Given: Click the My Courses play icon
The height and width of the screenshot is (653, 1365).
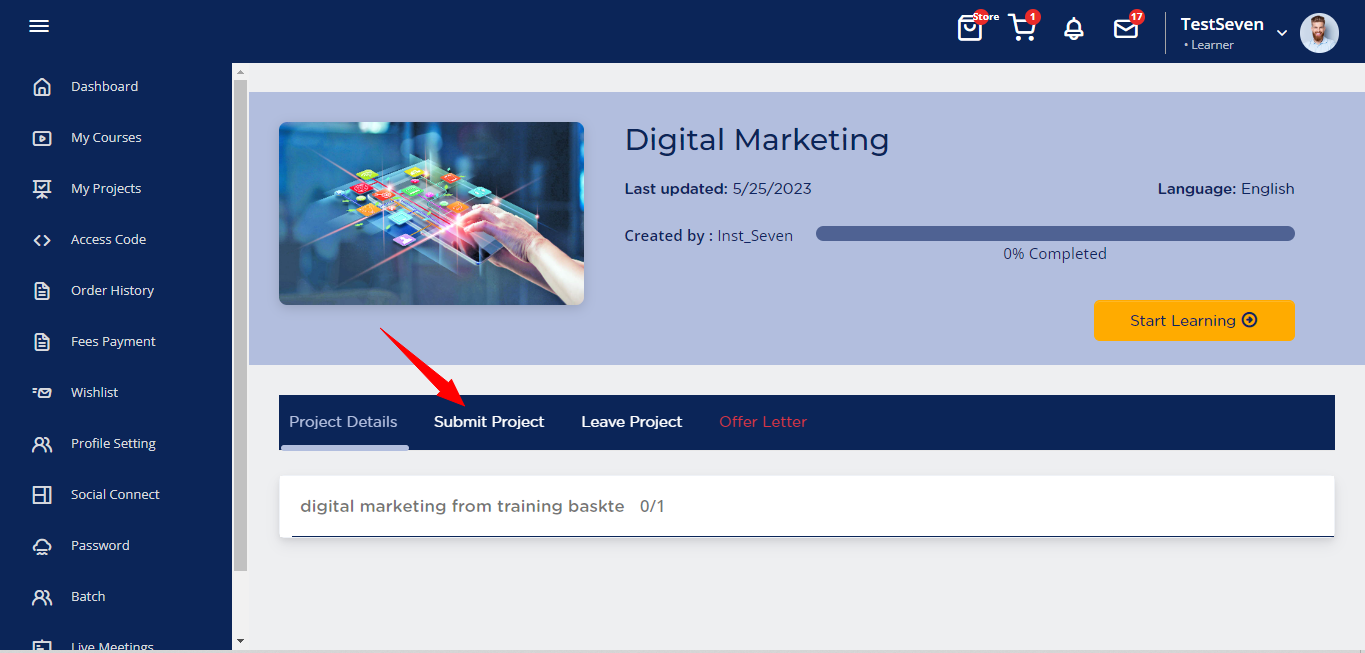Looking at the screenshot, I should pos(42,138).
